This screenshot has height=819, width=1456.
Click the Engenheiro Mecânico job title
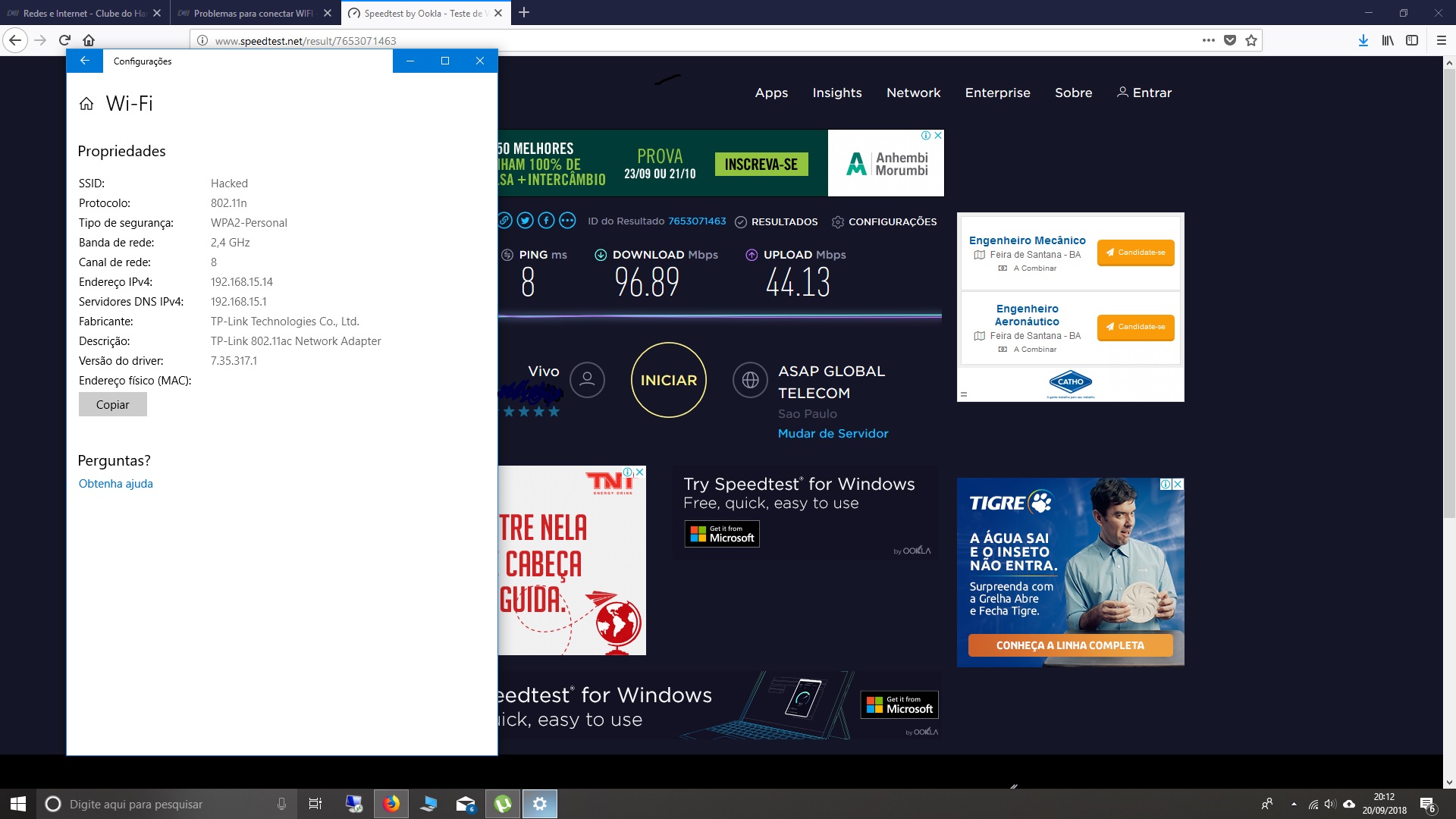point(1027,240)
